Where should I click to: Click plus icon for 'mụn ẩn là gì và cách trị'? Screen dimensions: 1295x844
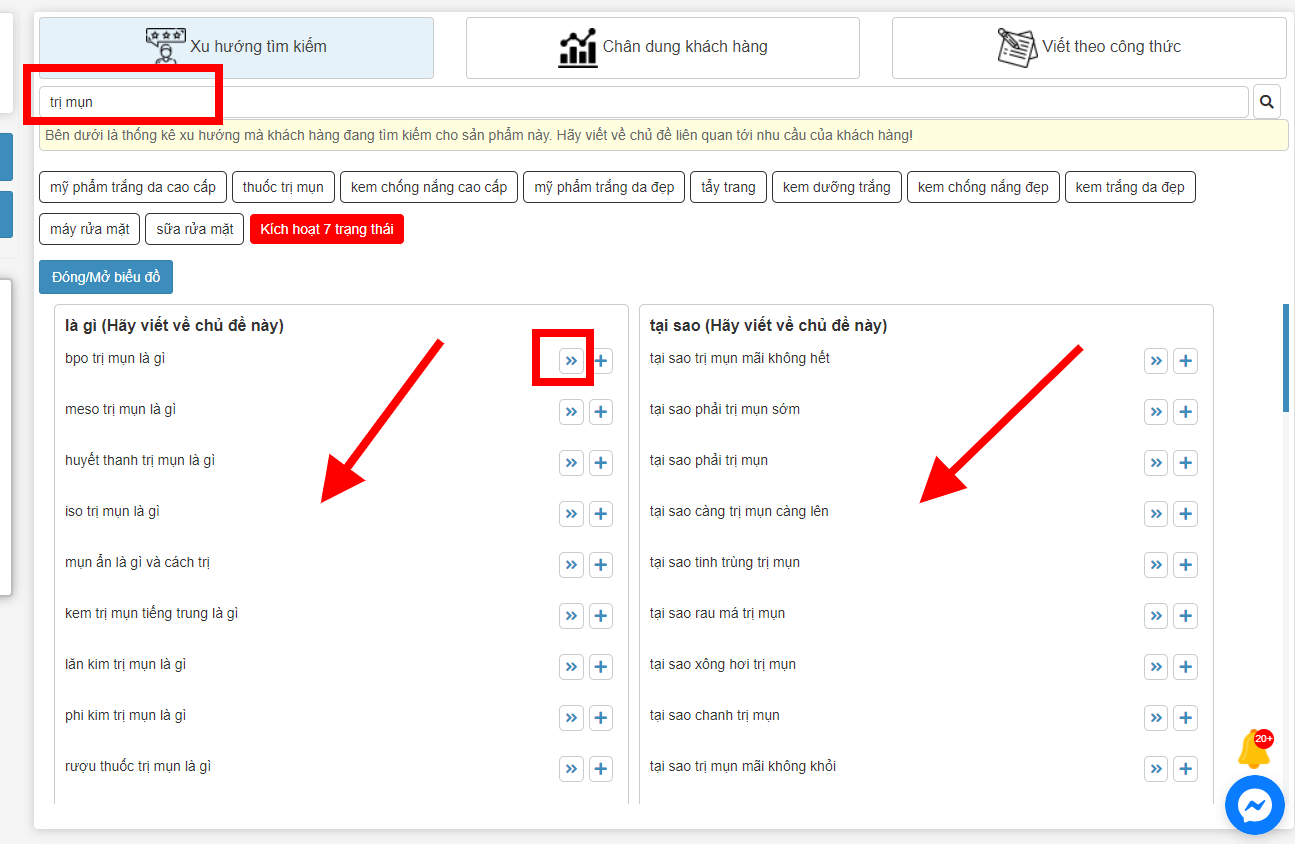coord(601,565)
